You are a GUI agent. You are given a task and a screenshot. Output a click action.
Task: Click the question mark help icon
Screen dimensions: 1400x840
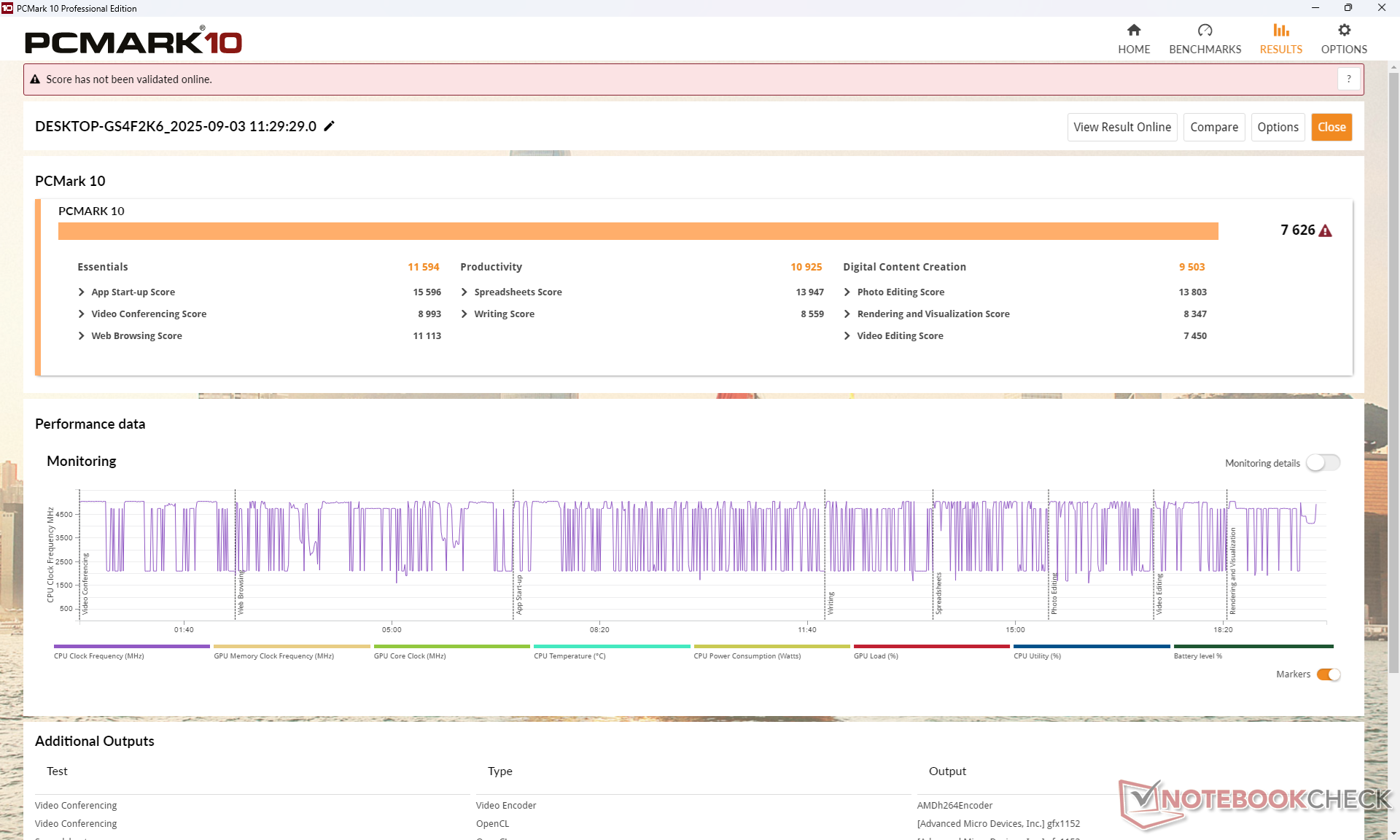[x=1349, y=79]
